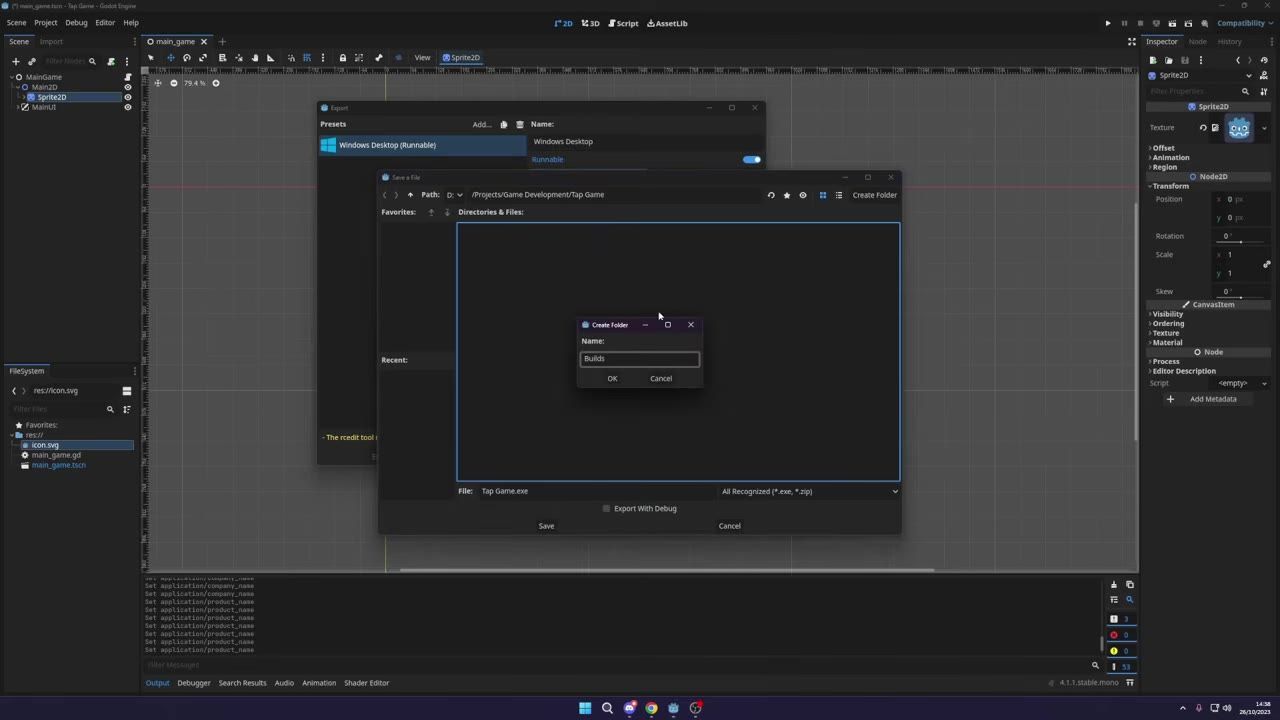Toggle error messages filter in Output

tap(1120, 635)
